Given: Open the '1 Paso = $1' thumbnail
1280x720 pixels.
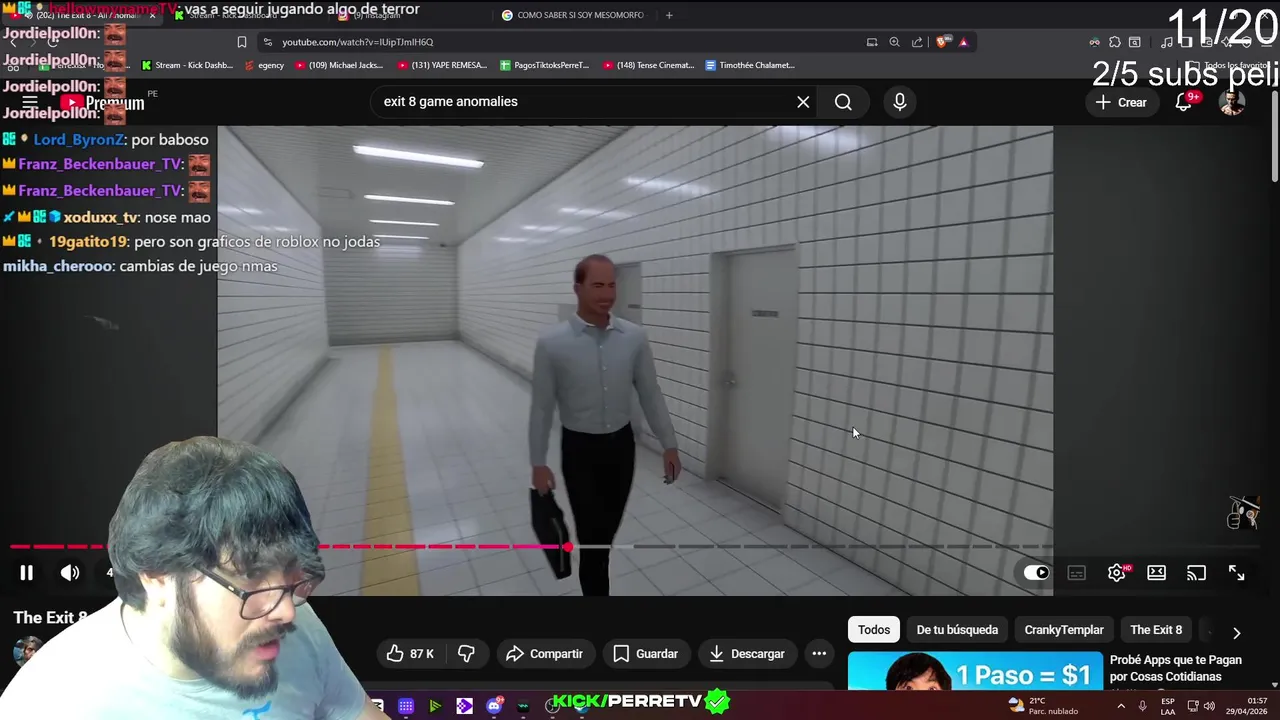Looking at the screenshot, I should (x=975, y=672).
